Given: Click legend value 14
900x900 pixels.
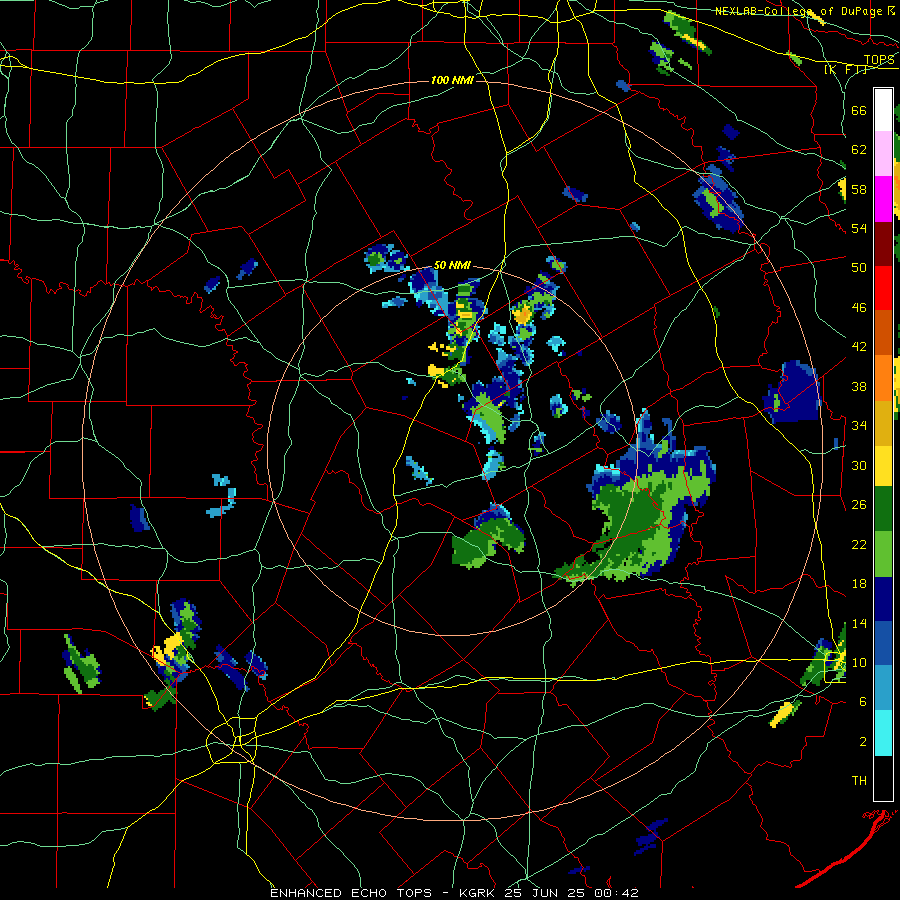Looking at the screenshot, I should click(859, 623).
